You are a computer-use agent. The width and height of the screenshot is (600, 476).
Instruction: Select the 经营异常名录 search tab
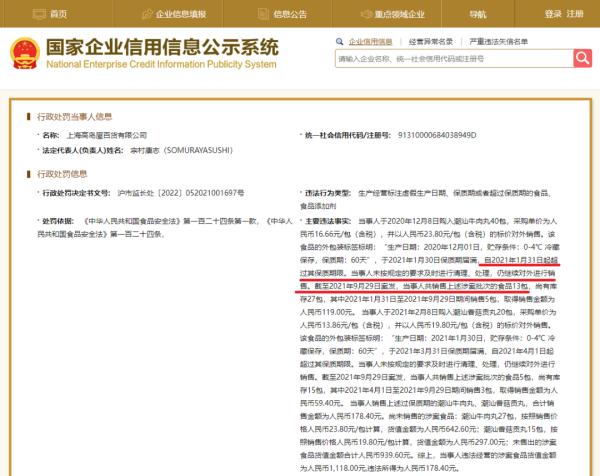coord(430,41)
